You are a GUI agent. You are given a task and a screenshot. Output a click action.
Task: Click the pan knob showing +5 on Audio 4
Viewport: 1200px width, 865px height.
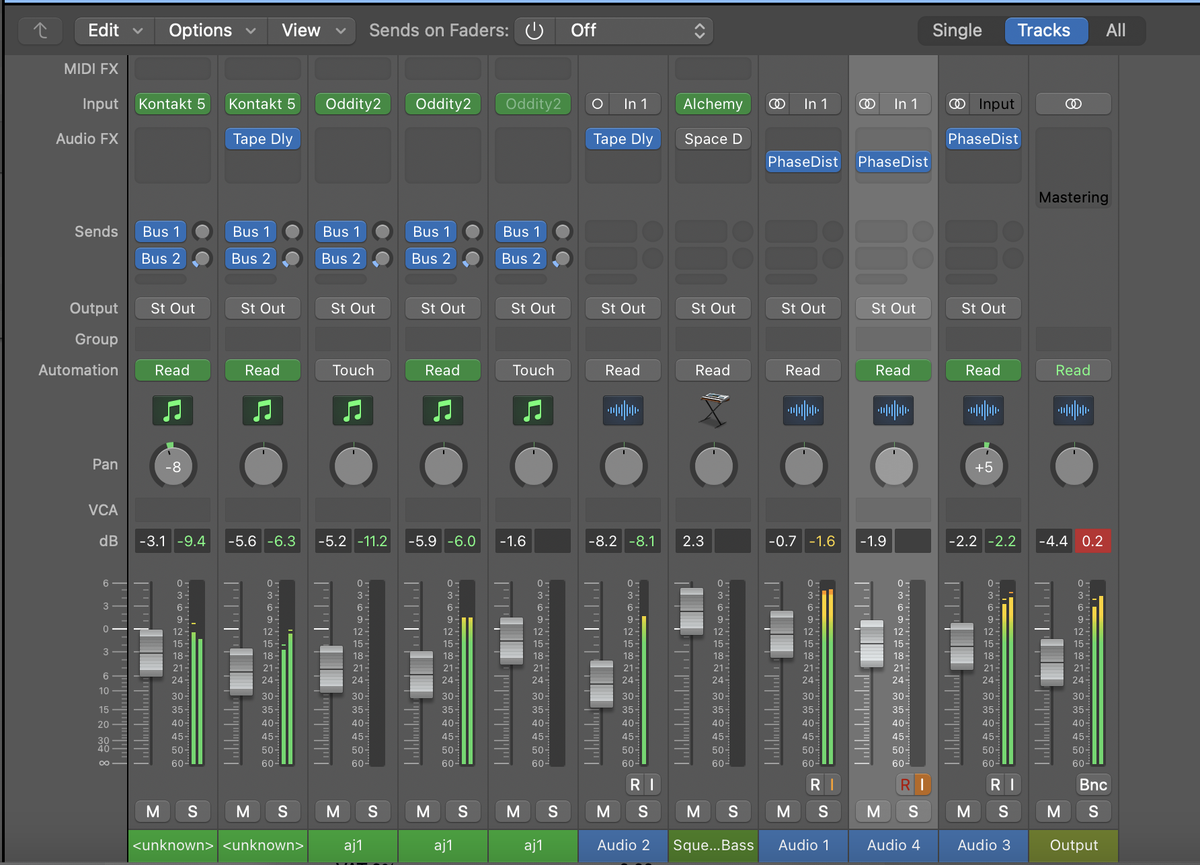pyautogui.click(x=983, y=465)
